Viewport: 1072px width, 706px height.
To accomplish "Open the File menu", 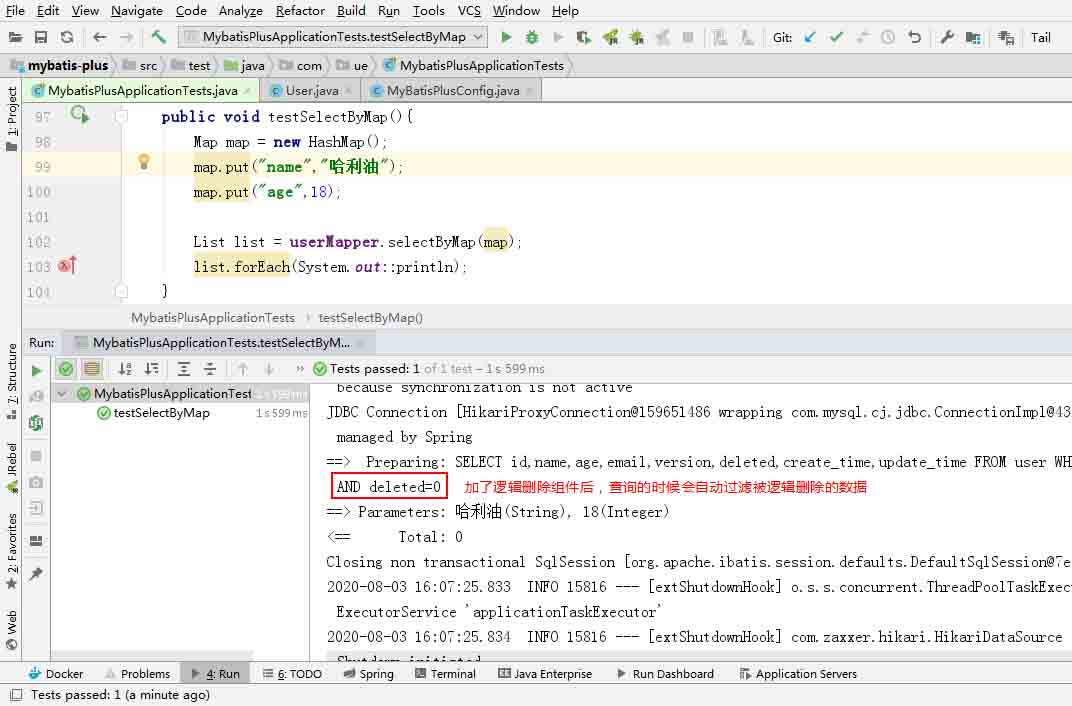I will (15, 11).
